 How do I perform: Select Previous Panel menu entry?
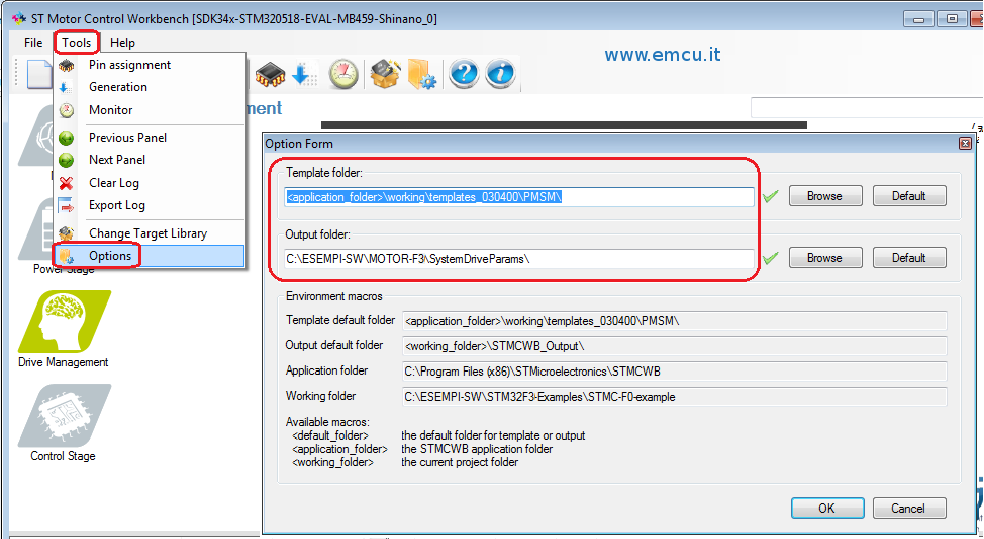pyautogui.click(x=149, y=137)
